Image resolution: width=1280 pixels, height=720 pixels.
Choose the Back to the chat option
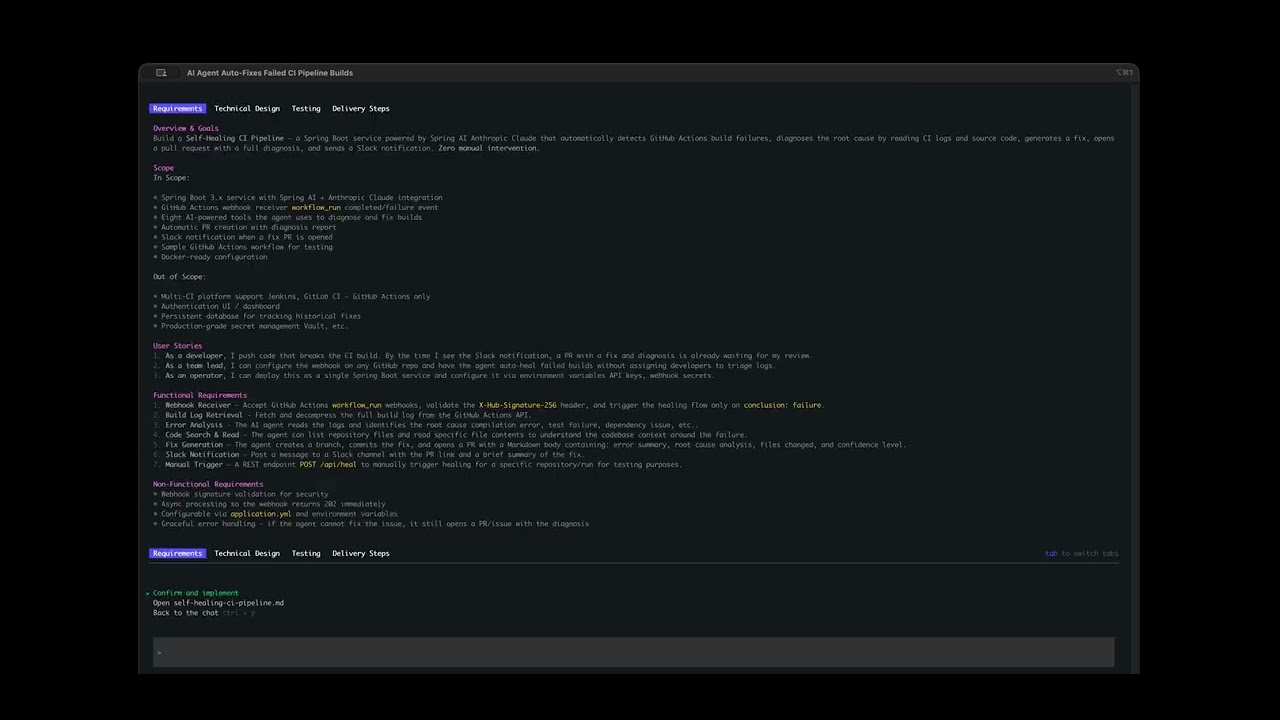186,613
